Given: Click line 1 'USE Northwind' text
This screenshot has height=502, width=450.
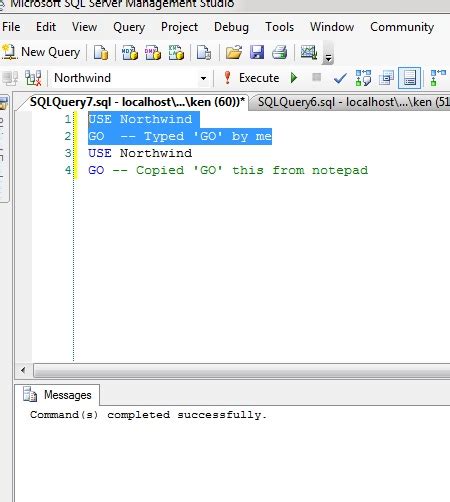Looking at the screenshot, I should click(140, 119).
